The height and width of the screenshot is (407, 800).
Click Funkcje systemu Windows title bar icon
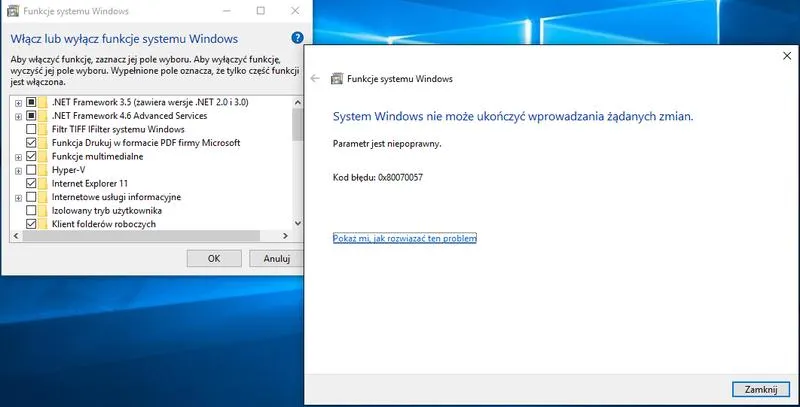coord(13,11)
